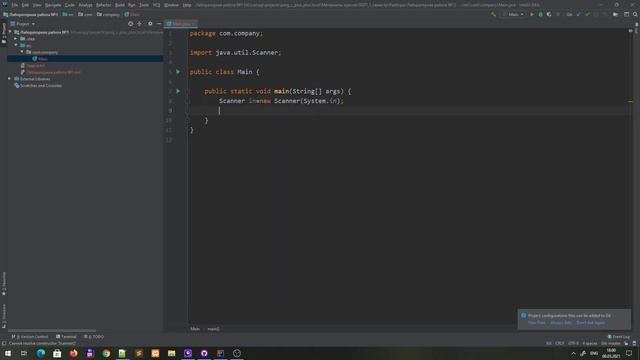Click the Git update project icon
640x360 pixels.
pyautogui.click(x=578, y=14)
